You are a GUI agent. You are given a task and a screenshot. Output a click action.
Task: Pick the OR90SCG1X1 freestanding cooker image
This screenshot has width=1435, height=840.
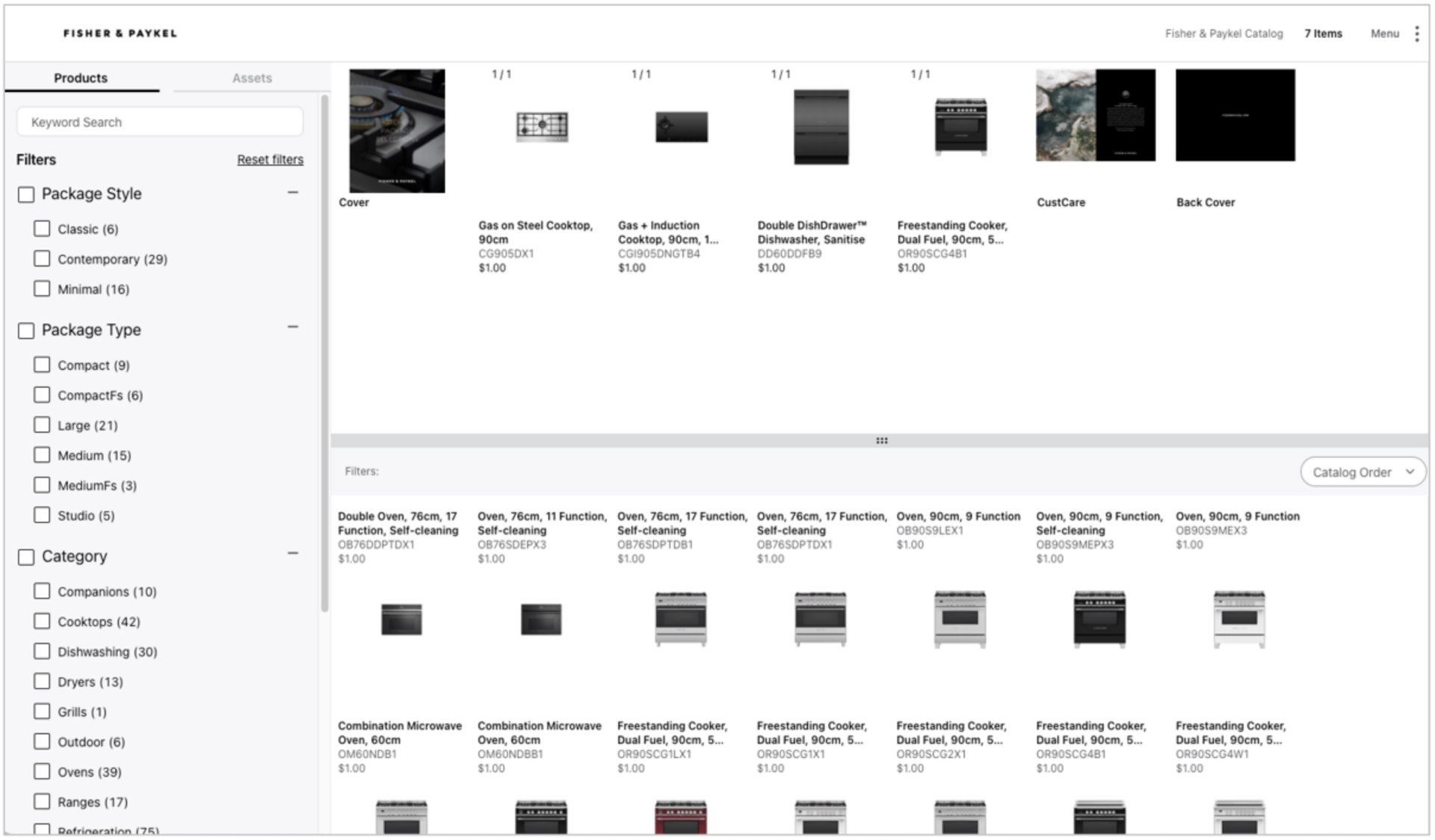[821, 619]
